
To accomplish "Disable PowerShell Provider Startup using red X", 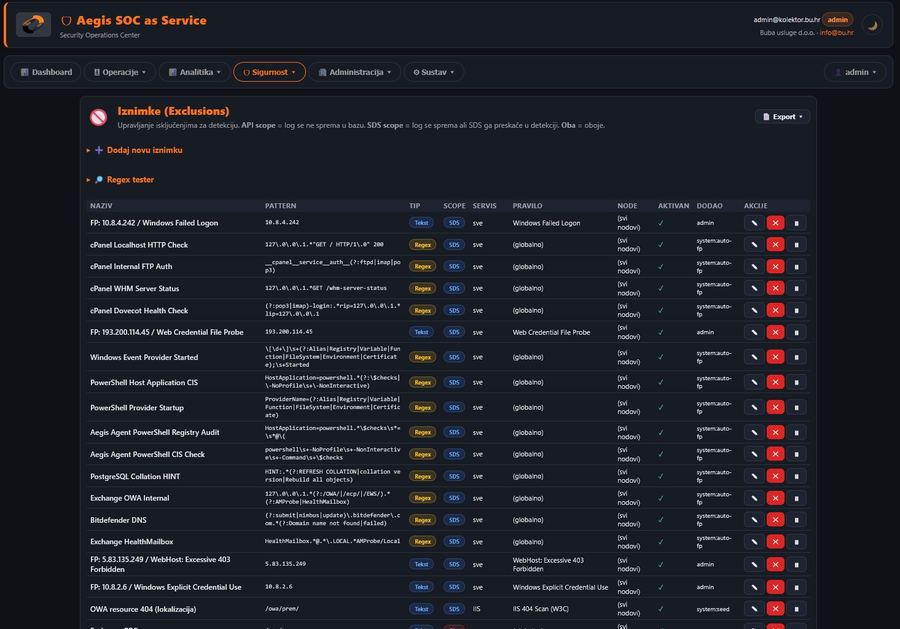I will tap(775, 407).
